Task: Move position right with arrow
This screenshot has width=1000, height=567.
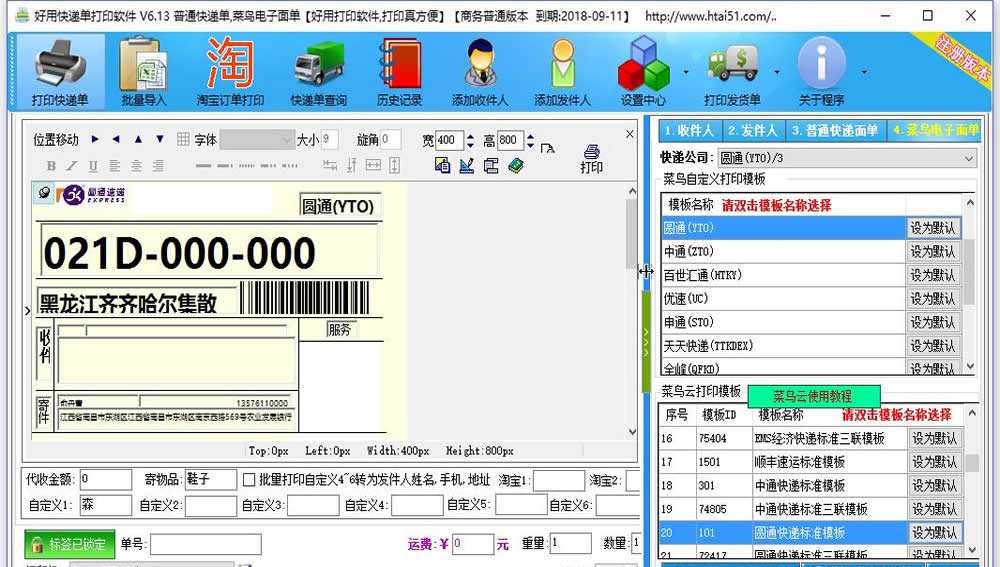Action: 95,139
